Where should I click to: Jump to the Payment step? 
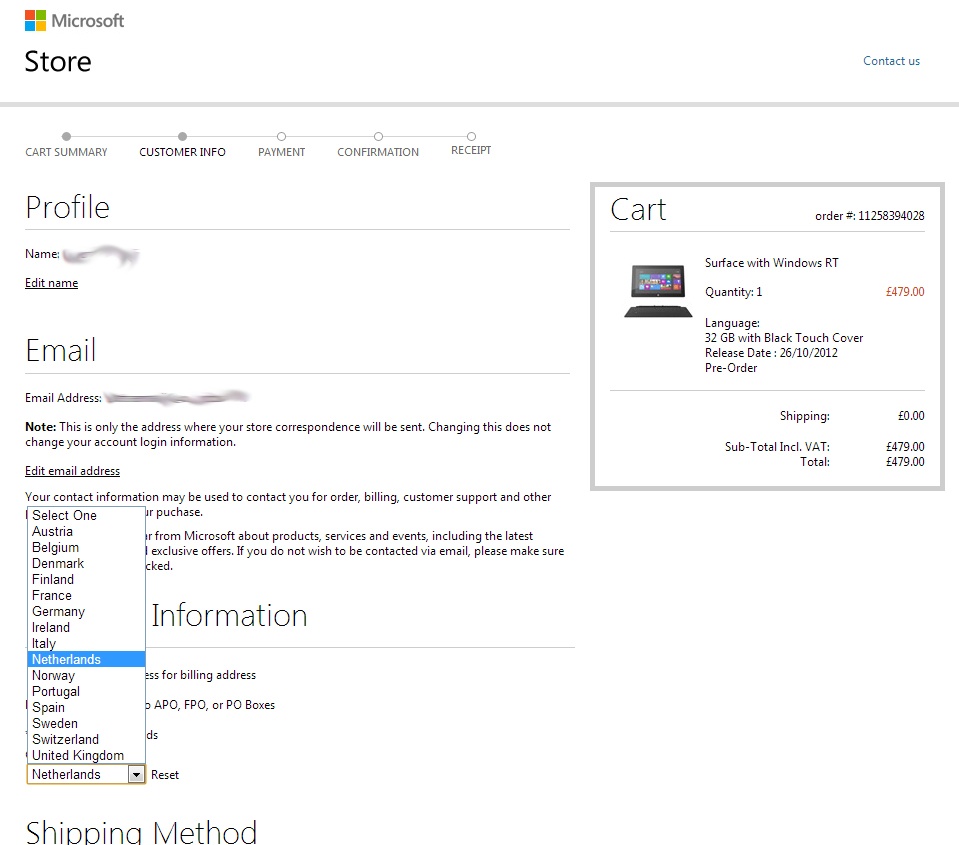coord(281,152)
